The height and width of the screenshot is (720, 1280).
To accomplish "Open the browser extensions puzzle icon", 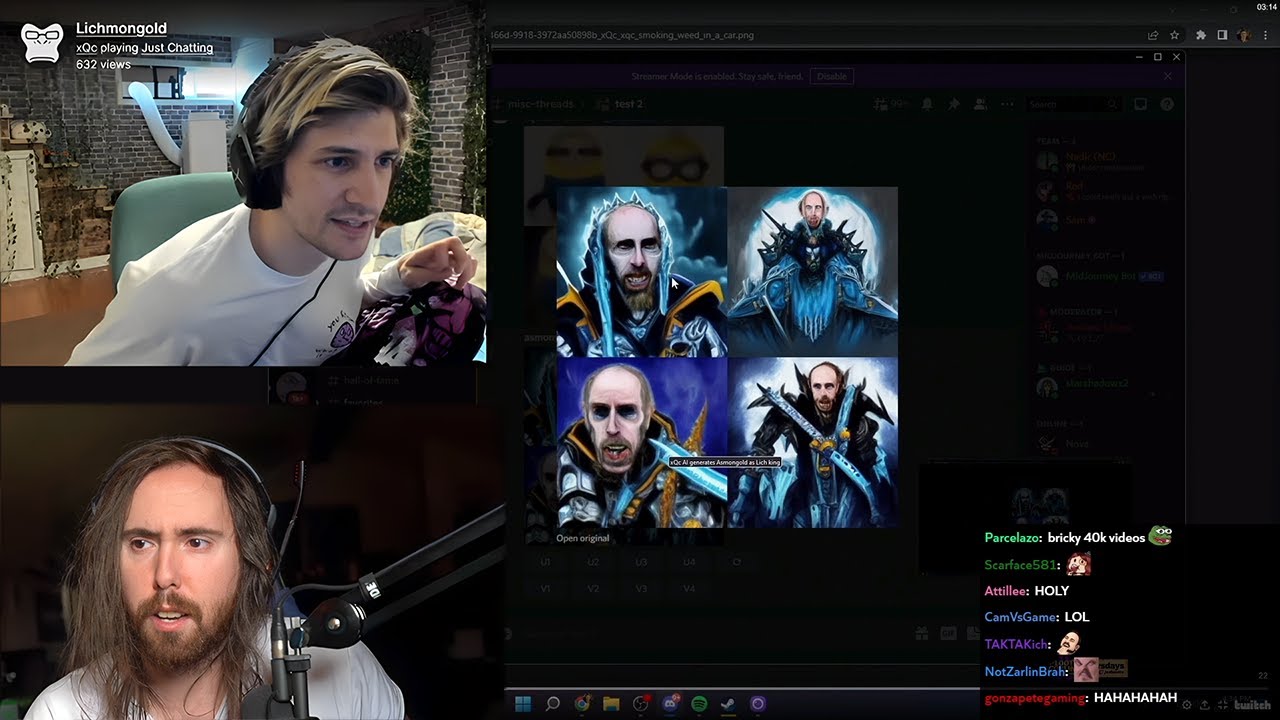I will 1201,35.
